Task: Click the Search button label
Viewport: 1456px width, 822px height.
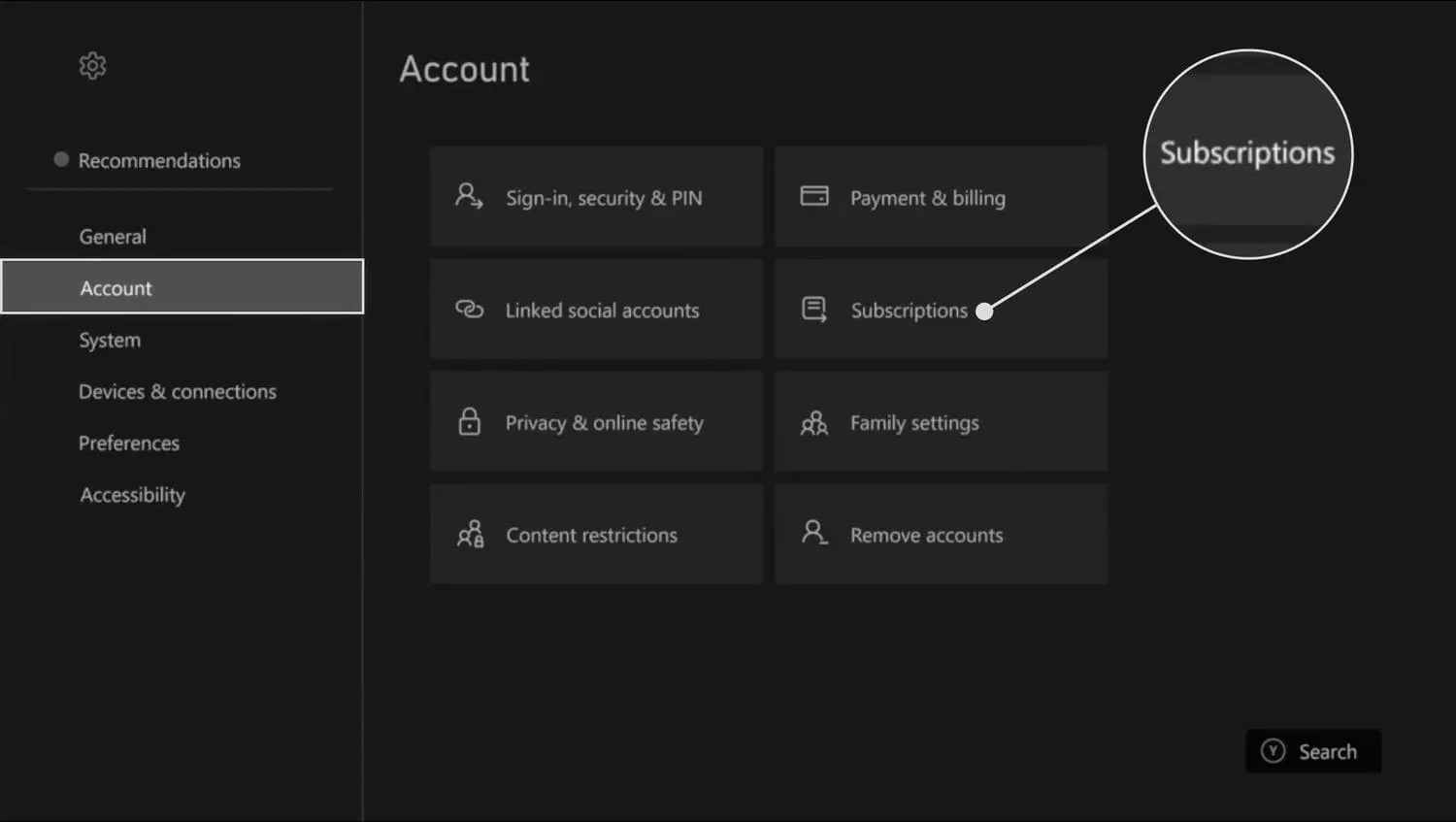Action: 1327,752
